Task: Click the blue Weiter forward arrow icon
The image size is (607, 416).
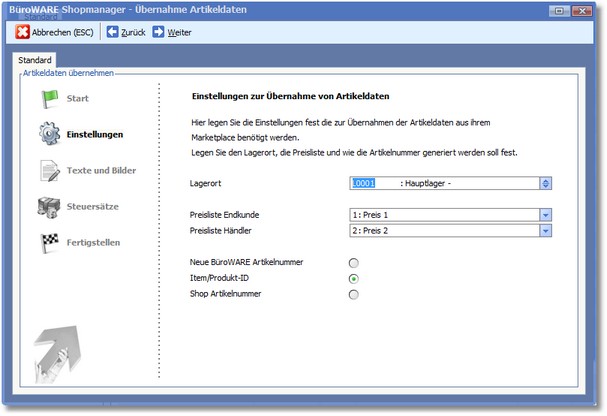Action: click(159, 32)
